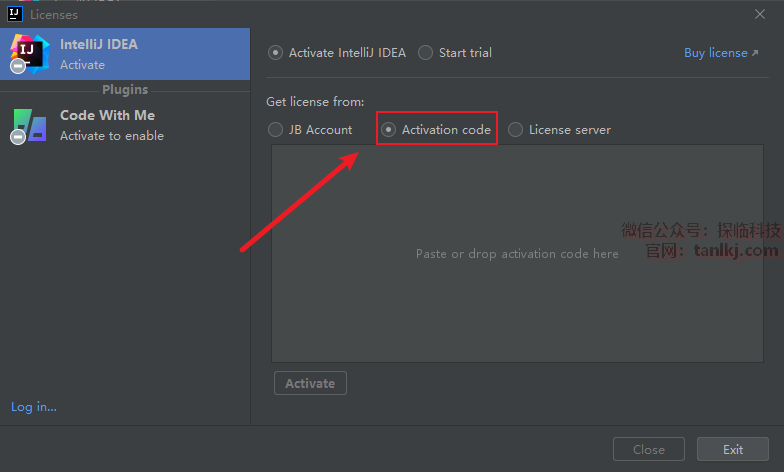The width and height of the screenshot is (784, 472).
Task: Choose License server radio option
Action: pyautogui.click(x=516, y=129)
